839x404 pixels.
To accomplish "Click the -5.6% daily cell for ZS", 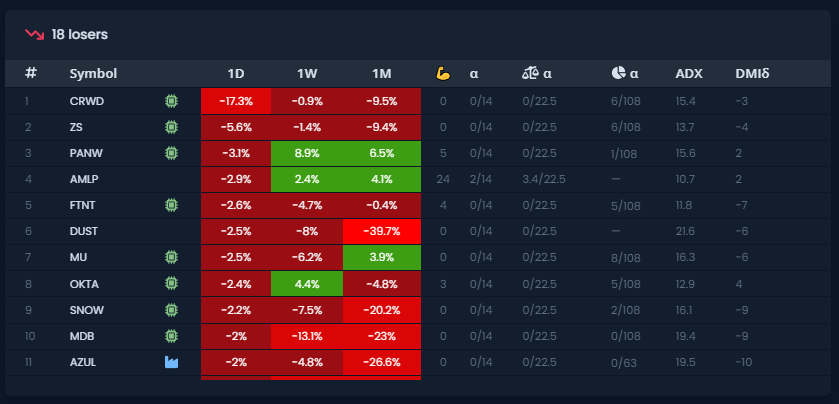I will pyautogui.click(x=236, y=127).
